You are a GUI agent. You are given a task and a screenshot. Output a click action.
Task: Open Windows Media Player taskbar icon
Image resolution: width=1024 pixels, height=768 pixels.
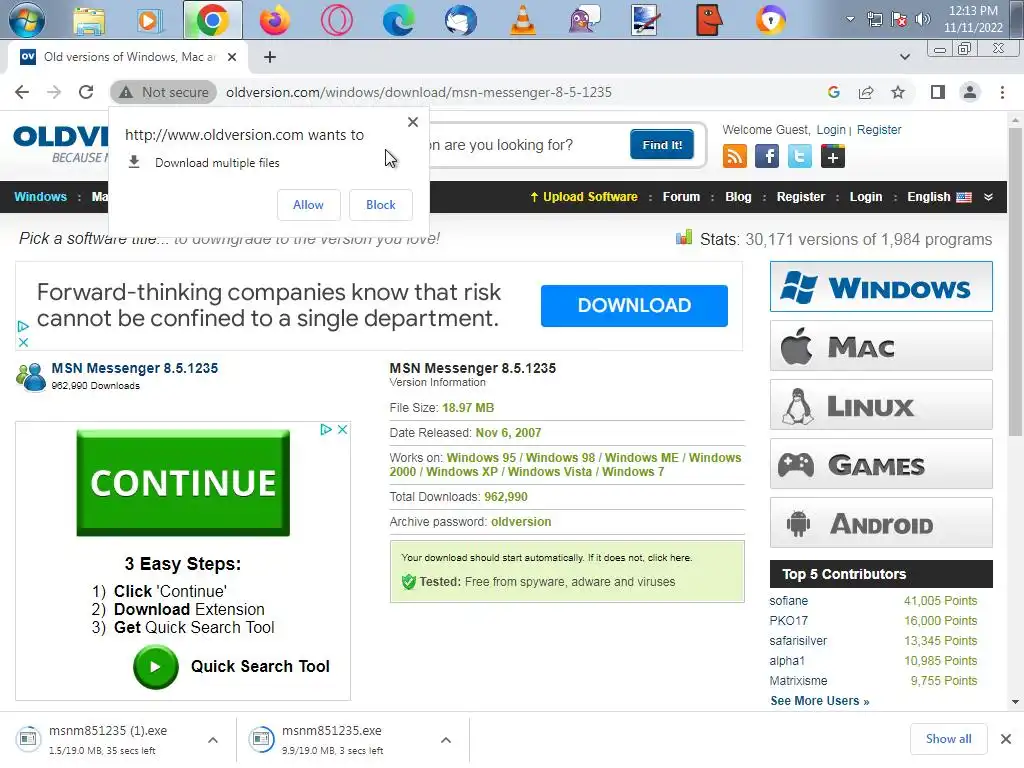pos(149,20)
